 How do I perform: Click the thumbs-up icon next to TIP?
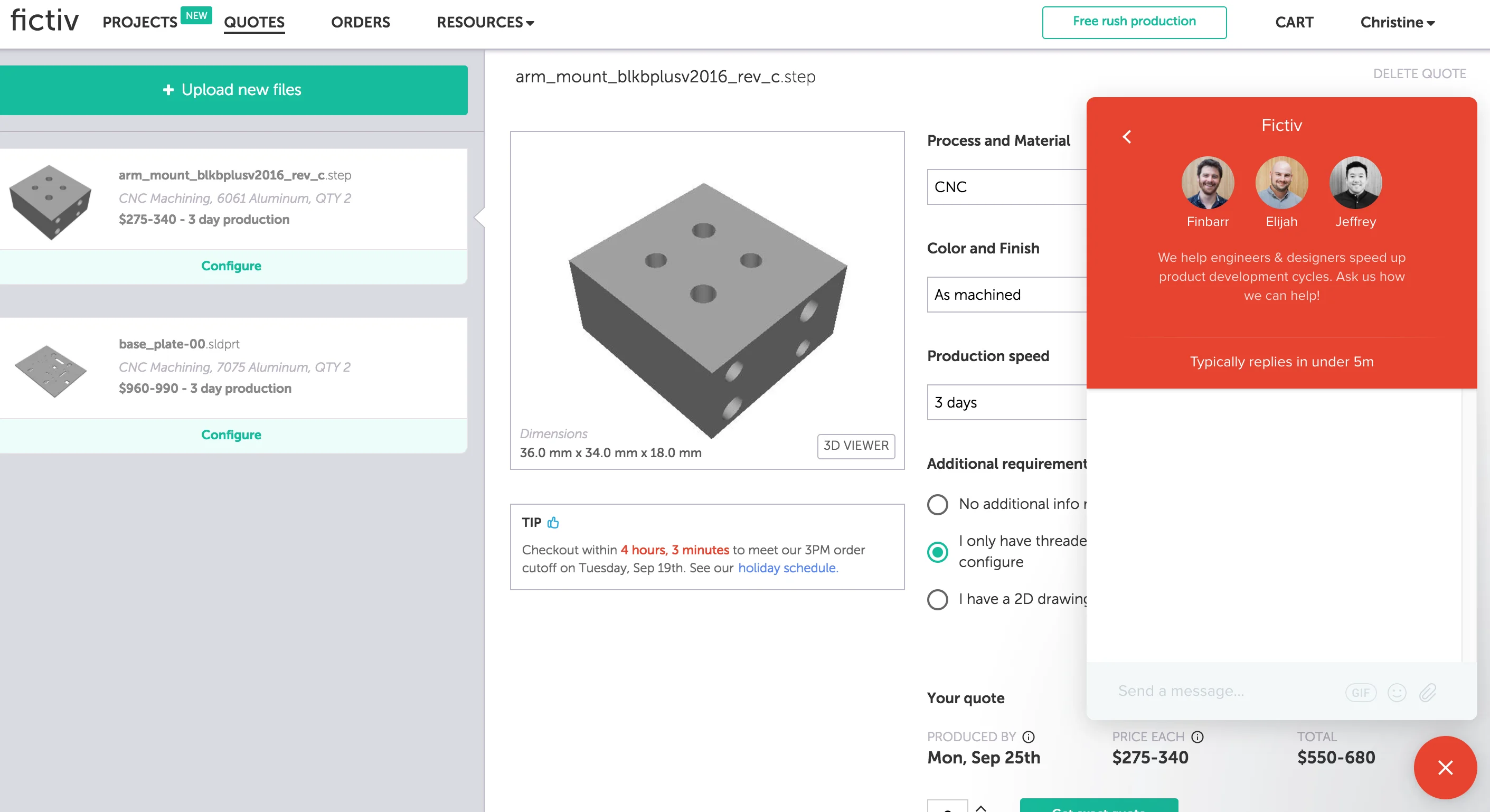(553, 522)
